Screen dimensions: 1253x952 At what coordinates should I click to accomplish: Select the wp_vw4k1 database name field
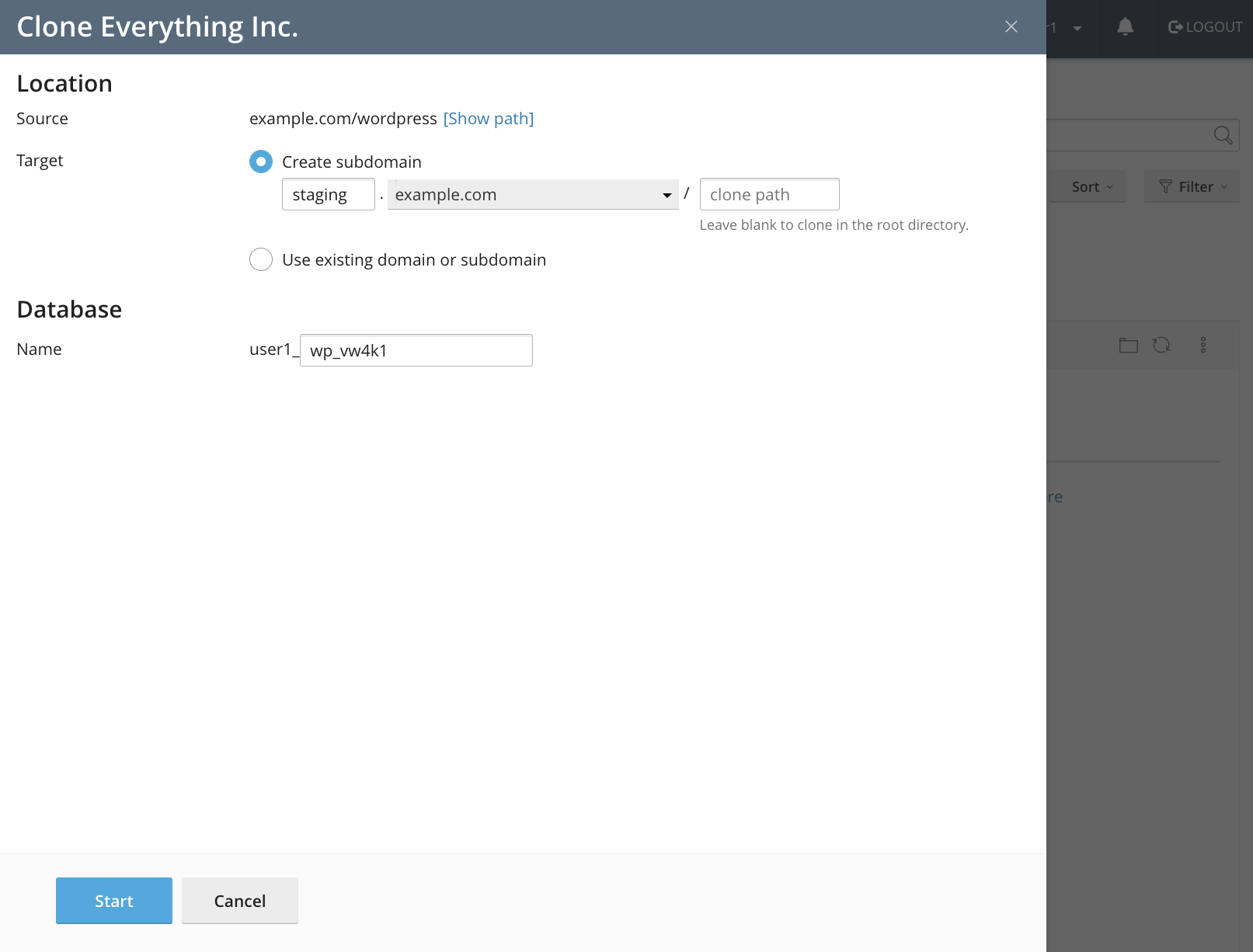click(x=416, y=350)
